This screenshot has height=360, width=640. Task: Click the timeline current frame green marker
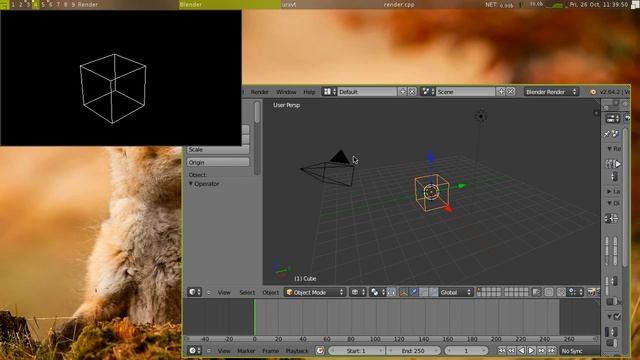(x=254, y=317)
